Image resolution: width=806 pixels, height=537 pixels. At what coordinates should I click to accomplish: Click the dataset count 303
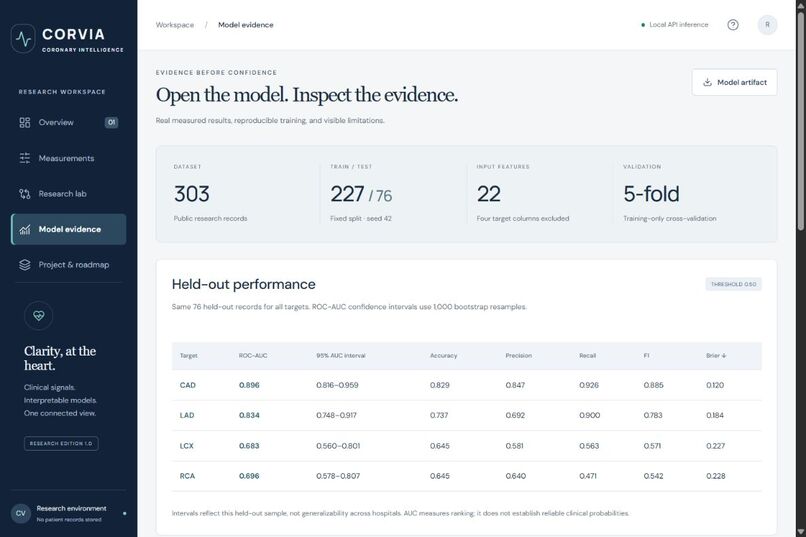coord(192,194)
